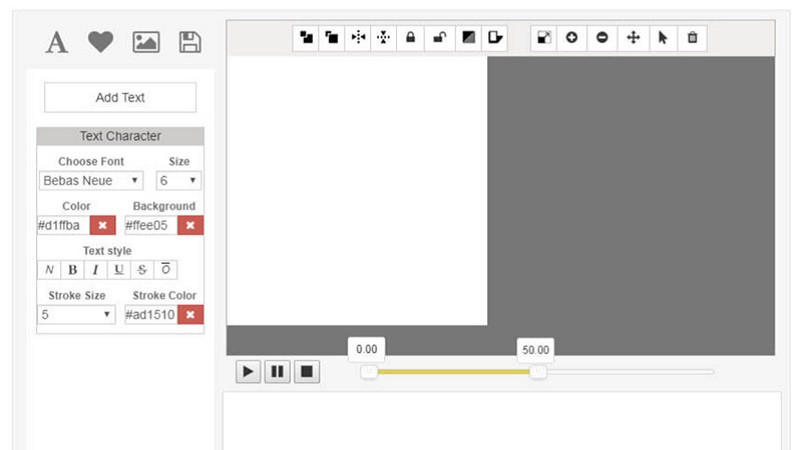800x450 pixels.
Task: Click the duplicate page icon
Action: tap(494, 38)
